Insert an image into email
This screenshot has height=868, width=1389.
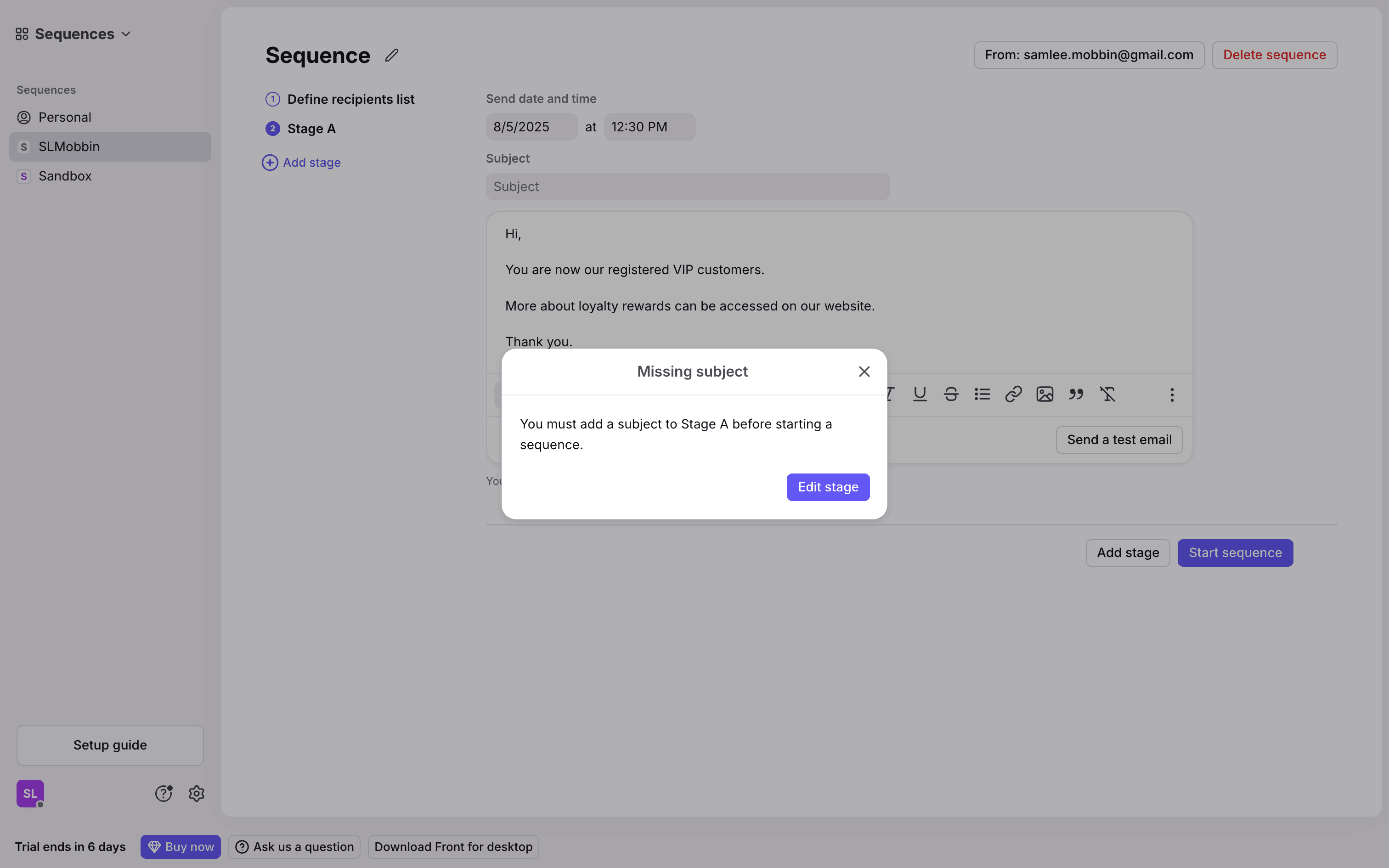(x=1045, y=395)
